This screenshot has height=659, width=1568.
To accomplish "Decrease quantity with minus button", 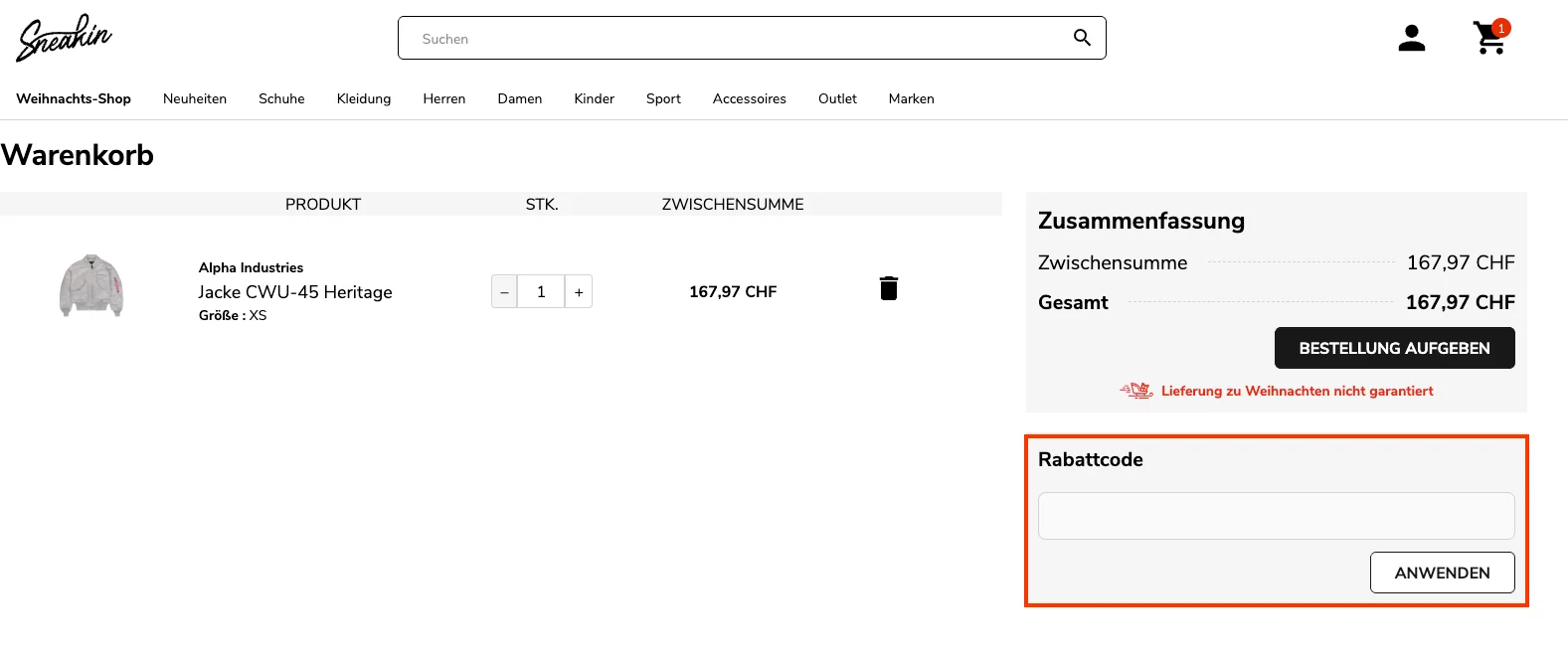I will tap(504, 292).
